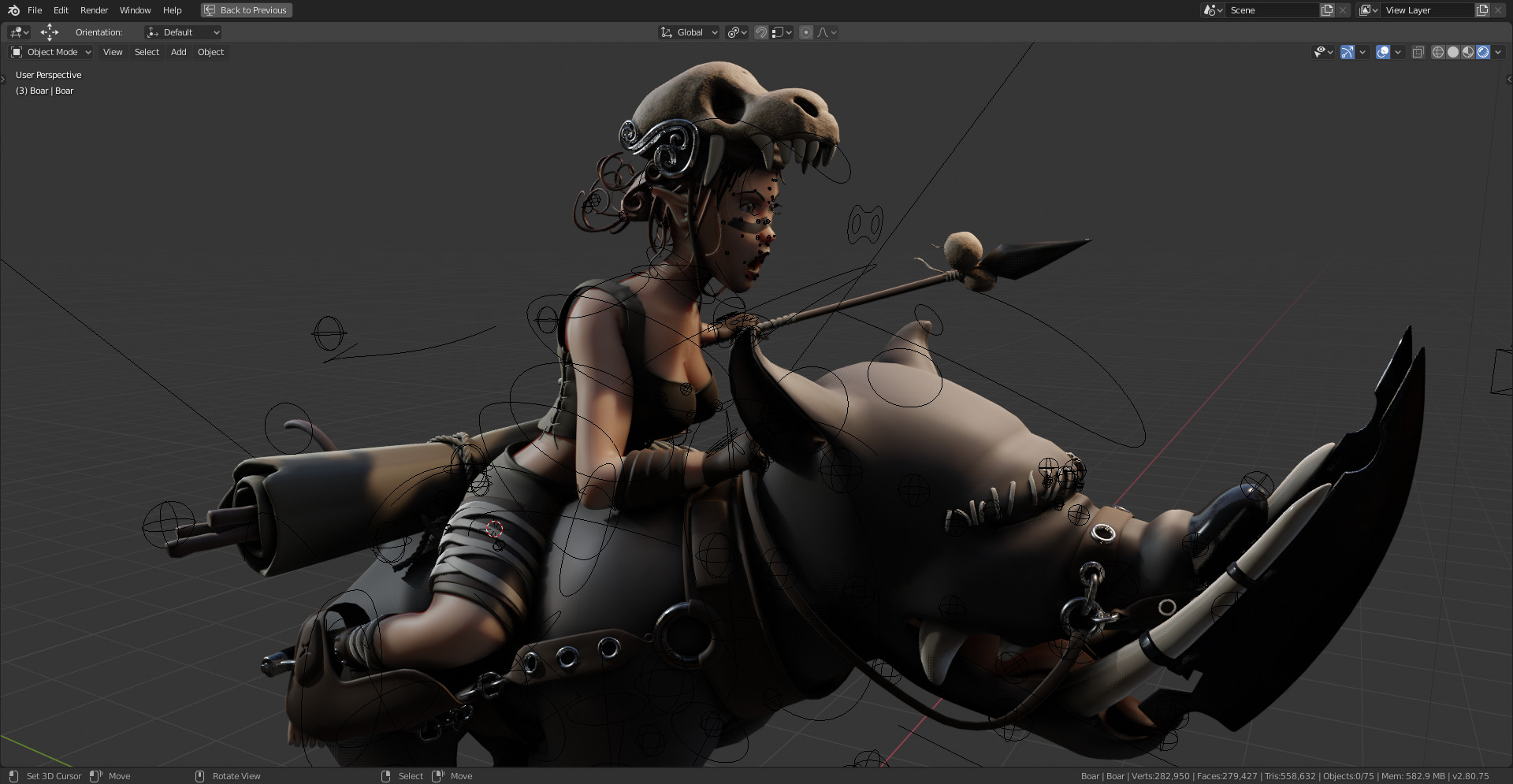This screenshot has height=784, width=1513.
Task: Open the Default orientation dropdown
Action: pyautogui.click(x=183, y=32)
